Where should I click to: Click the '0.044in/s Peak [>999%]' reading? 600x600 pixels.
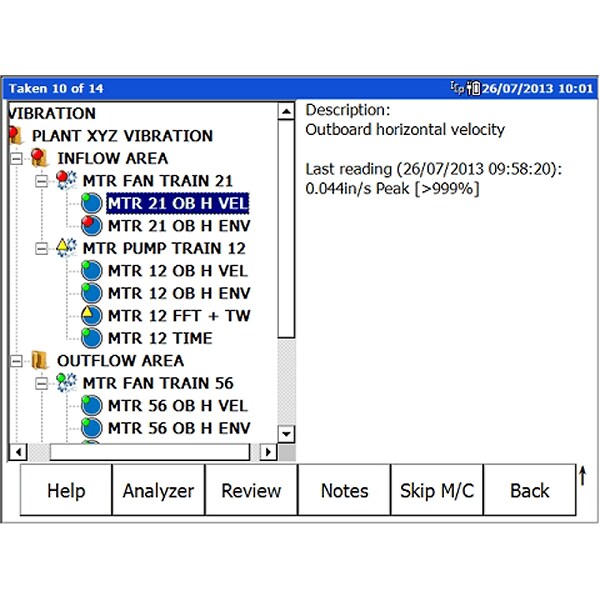[392, 189]
